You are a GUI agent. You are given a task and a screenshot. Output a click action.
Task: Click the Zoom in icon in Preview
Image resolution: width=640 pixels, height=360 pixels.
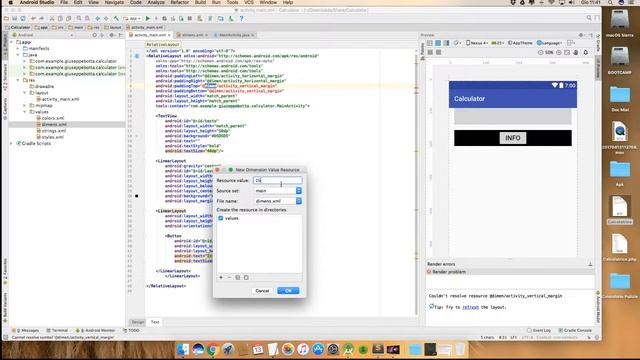coord(559,52)
